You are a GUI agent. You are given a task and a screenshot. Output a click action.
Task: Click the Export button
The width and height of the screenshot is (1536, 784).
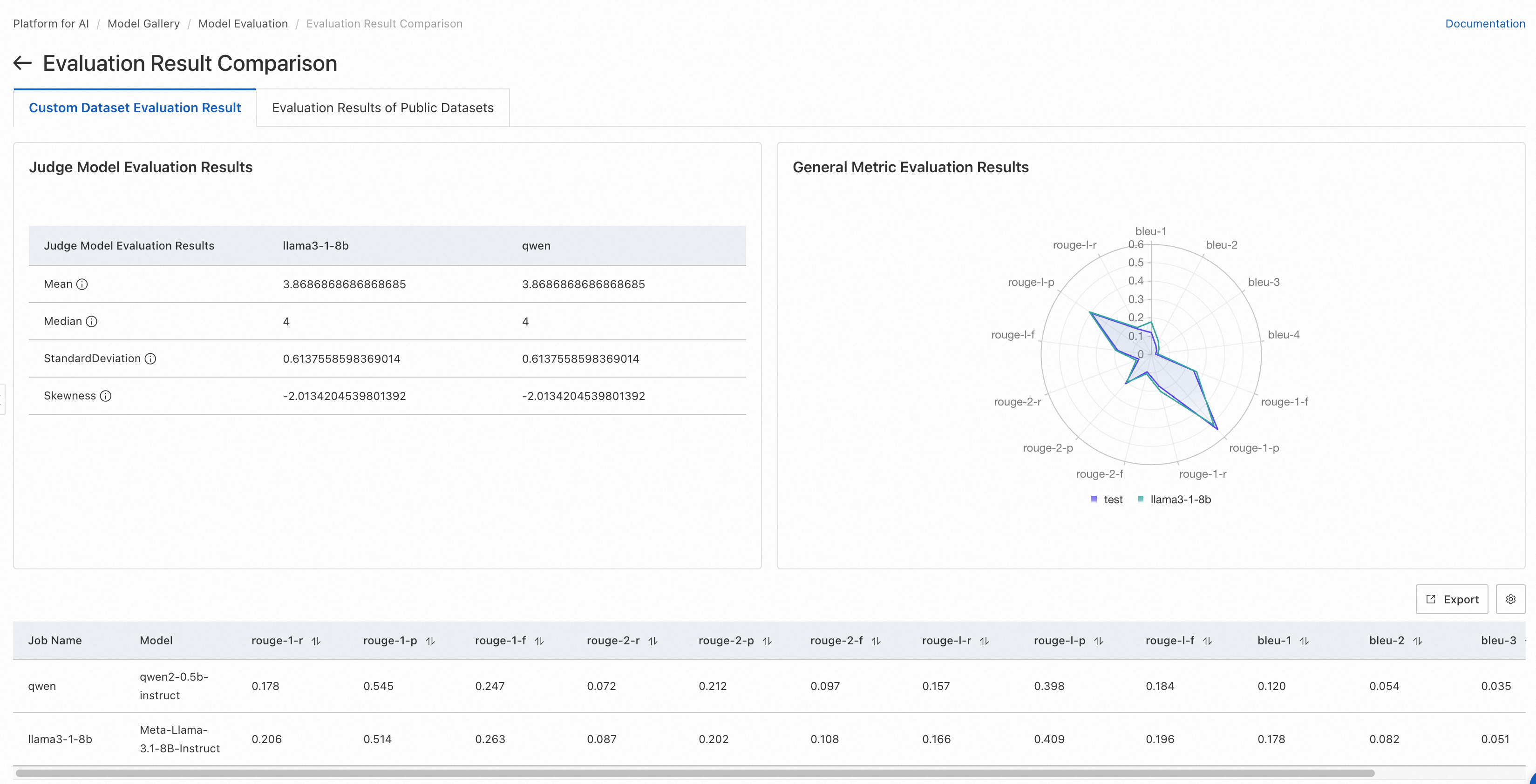1452,599
